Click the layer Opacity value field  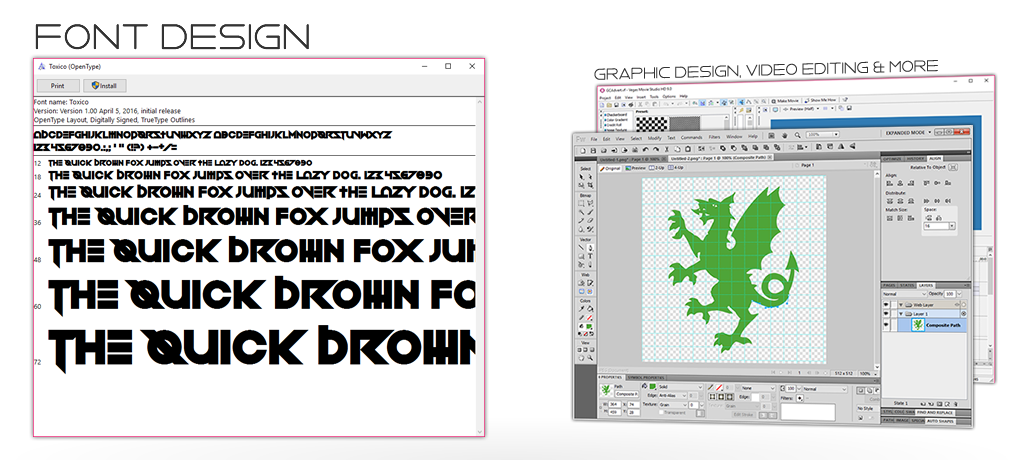pos(950,294)
